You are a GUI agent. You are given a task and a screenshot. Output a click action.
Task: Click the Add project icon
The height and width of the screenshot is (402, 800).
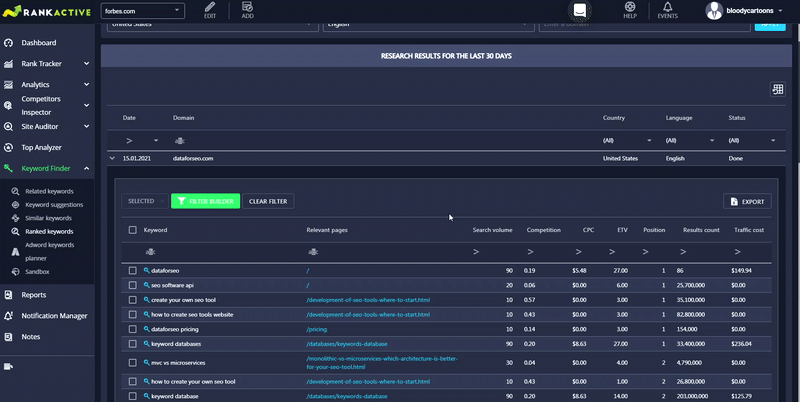pyautogui.click(x=247, y=7)
